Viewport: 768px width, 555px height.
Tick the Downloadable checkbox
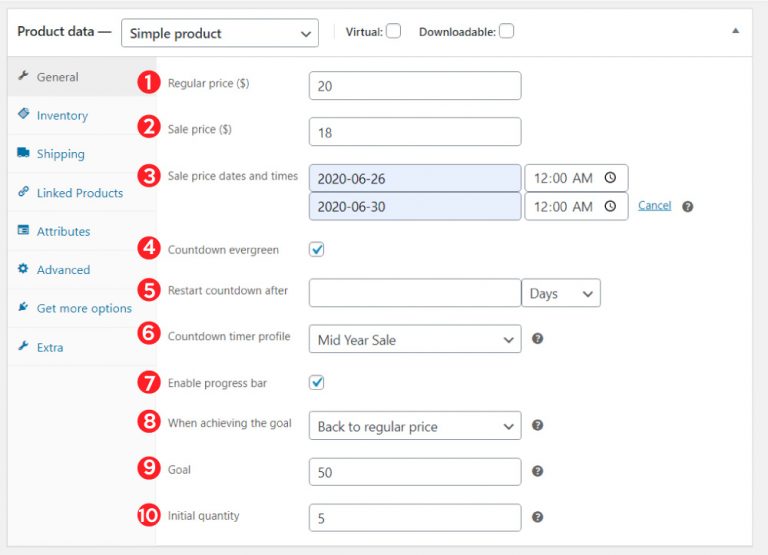(506, 31)
